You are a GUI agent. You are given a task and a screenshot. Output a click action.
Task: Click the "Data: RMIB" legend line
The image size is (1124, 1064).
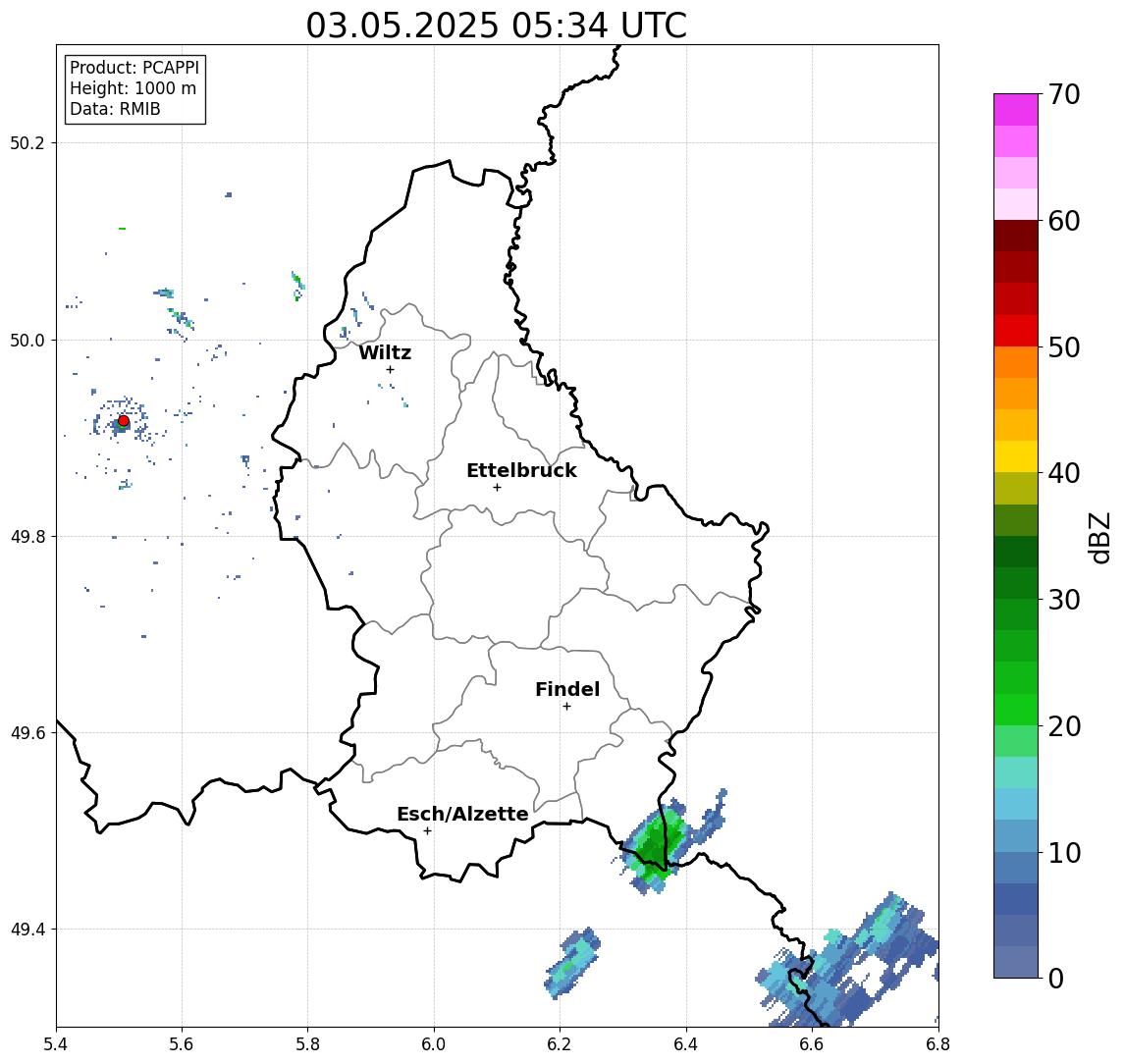[115, 109]
